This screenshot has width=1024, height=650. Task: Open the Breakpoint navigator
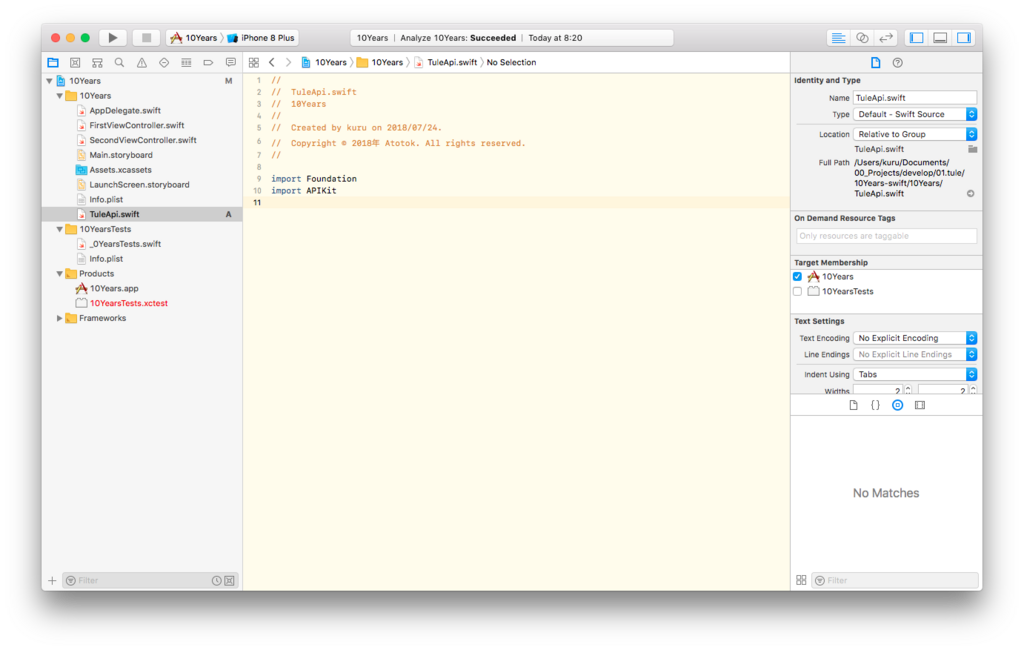(x=208, y=63)
